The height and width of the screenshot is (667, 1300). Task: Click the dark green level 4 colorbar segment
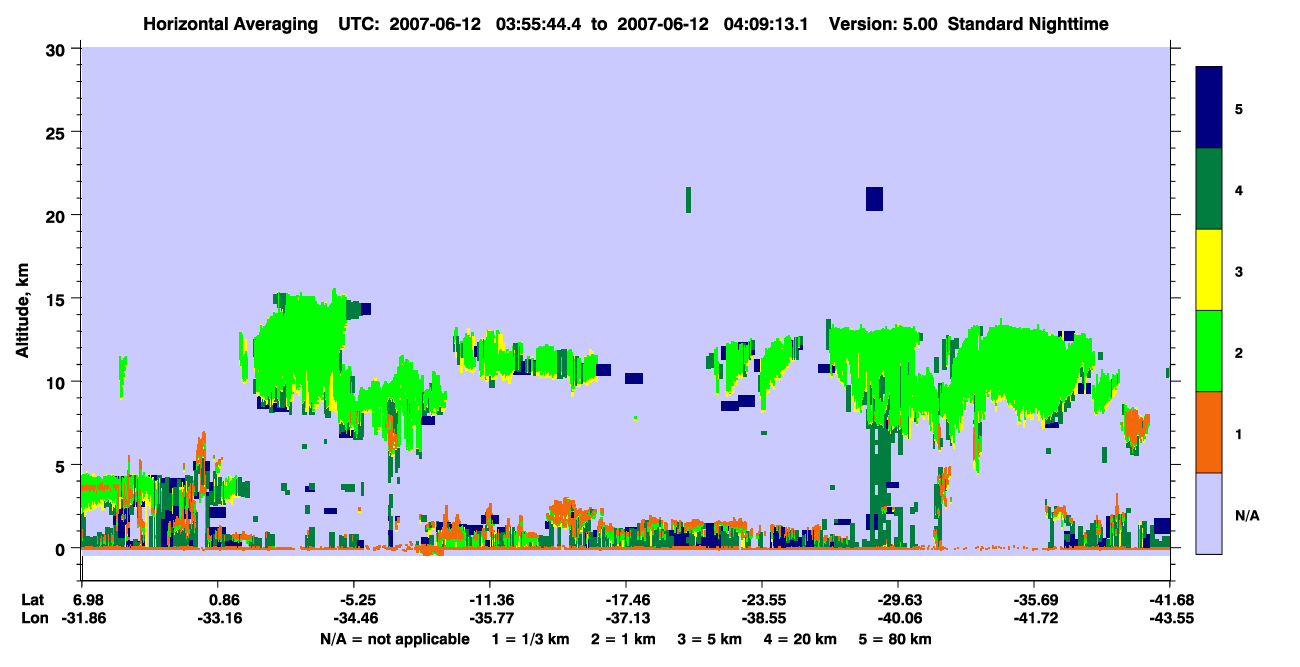1209,189
